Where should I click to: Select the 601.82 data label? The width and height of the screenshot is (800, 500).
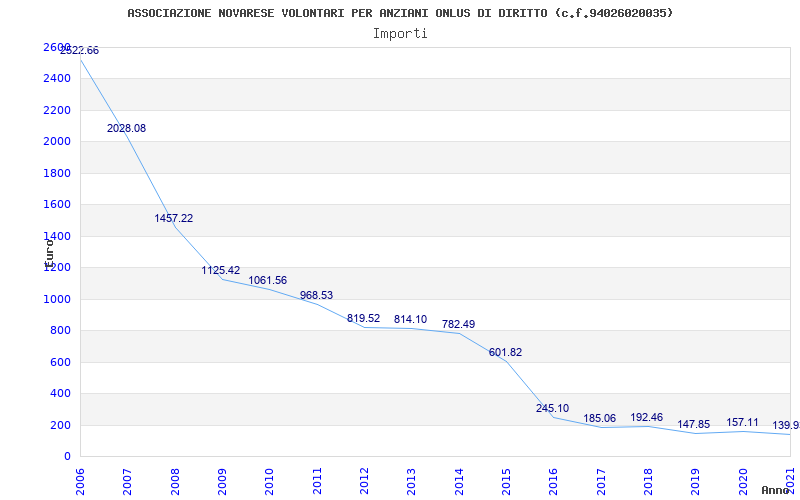(506, 353)
